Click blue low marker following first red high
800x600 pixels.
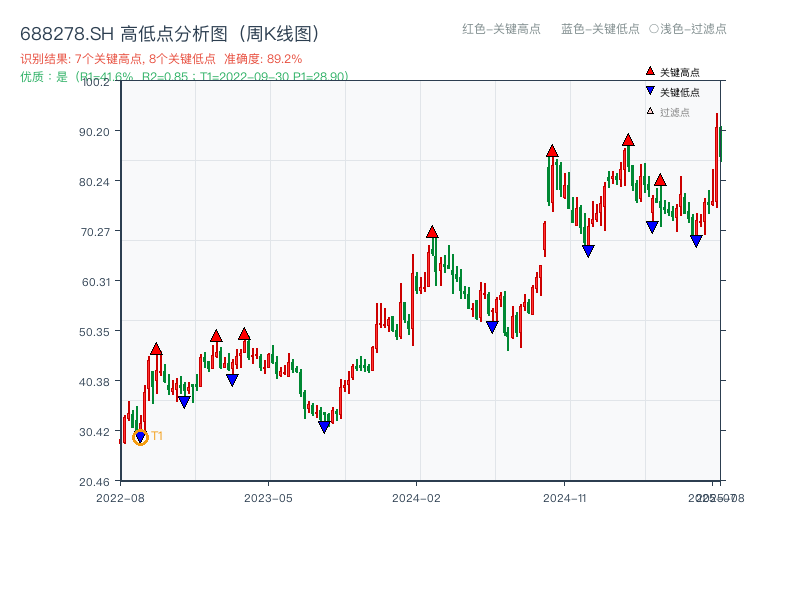[184, 402]
